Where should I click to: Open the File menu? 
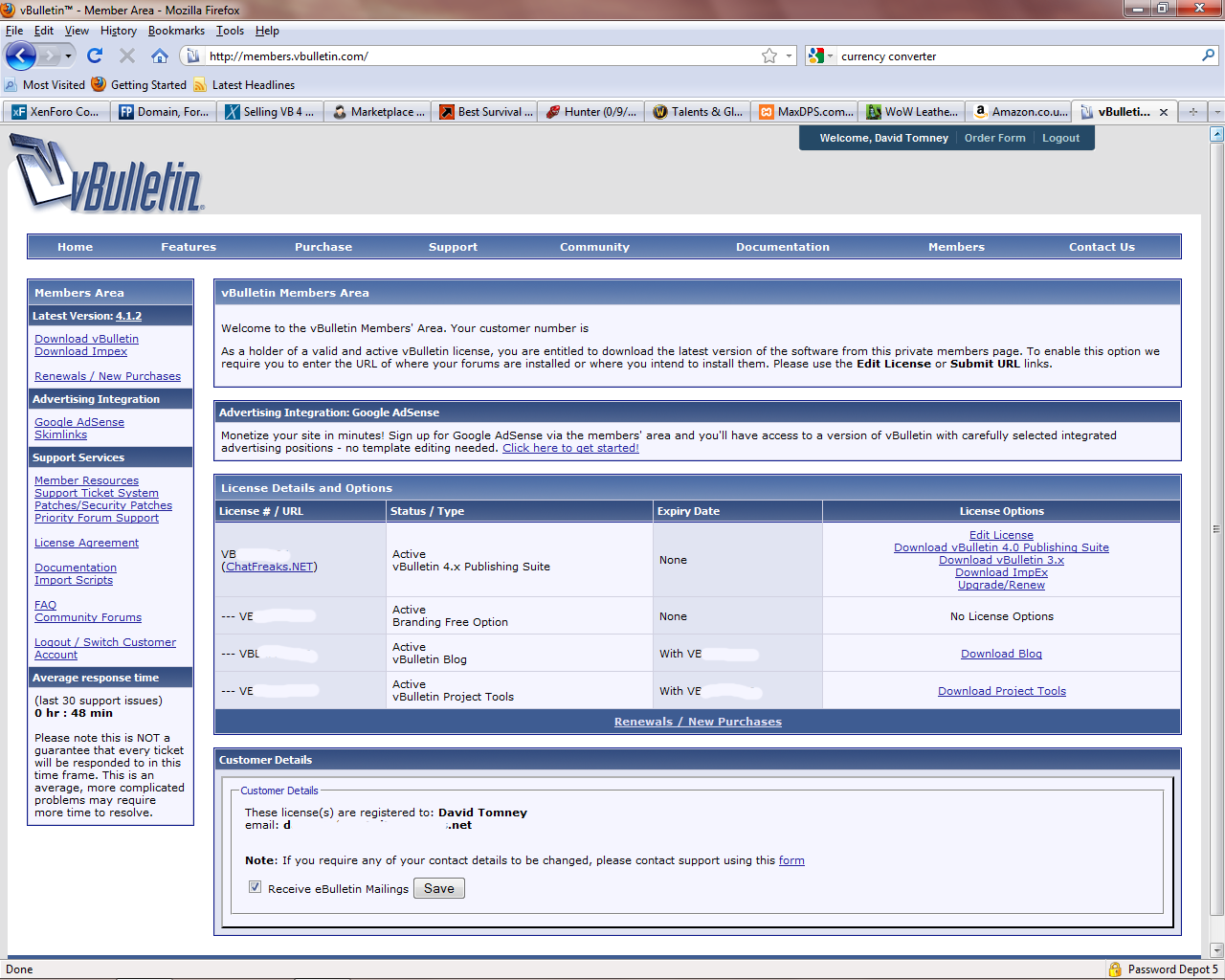tap(14, 31)
